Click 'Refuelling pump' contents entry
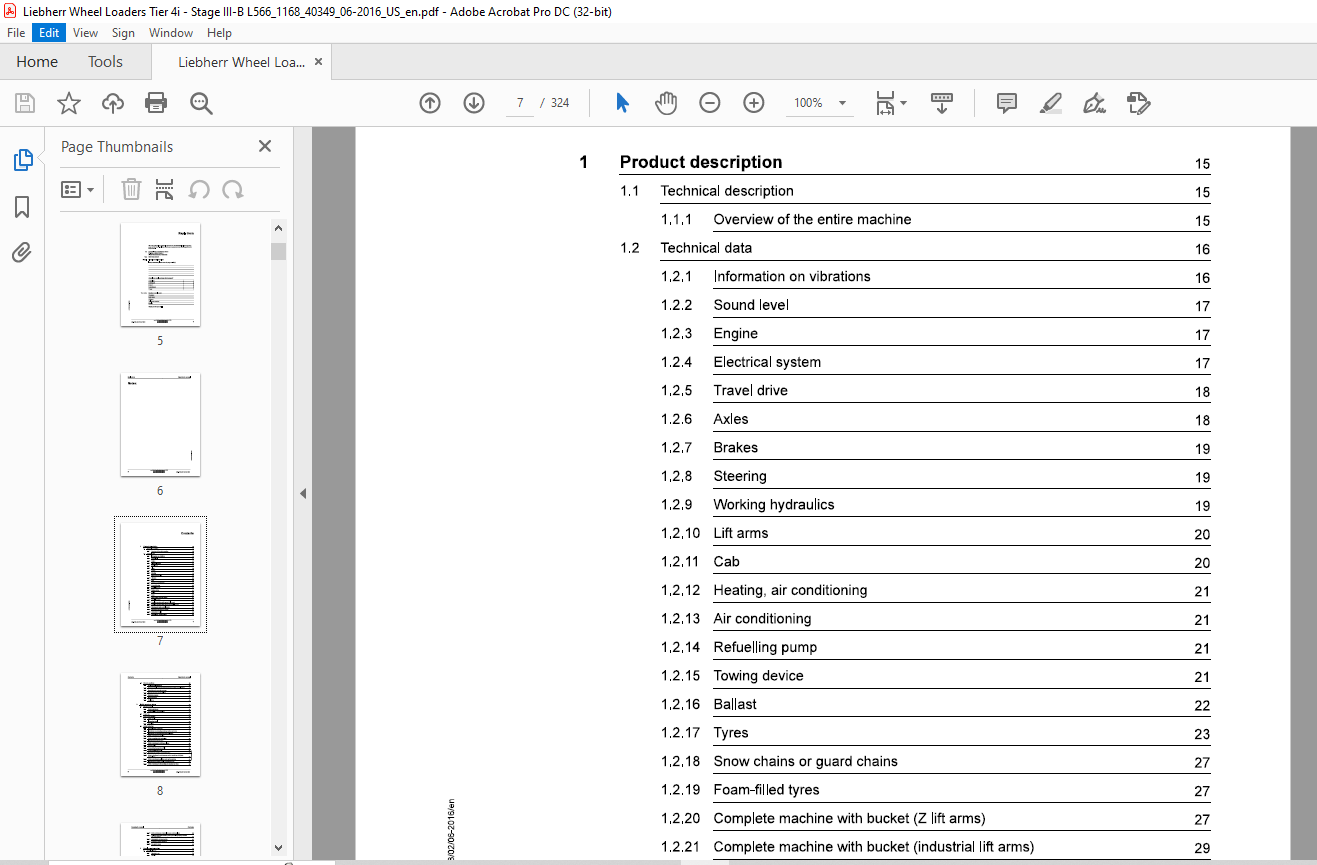This screenshot has height=865, width=1317. coord(765,647)
